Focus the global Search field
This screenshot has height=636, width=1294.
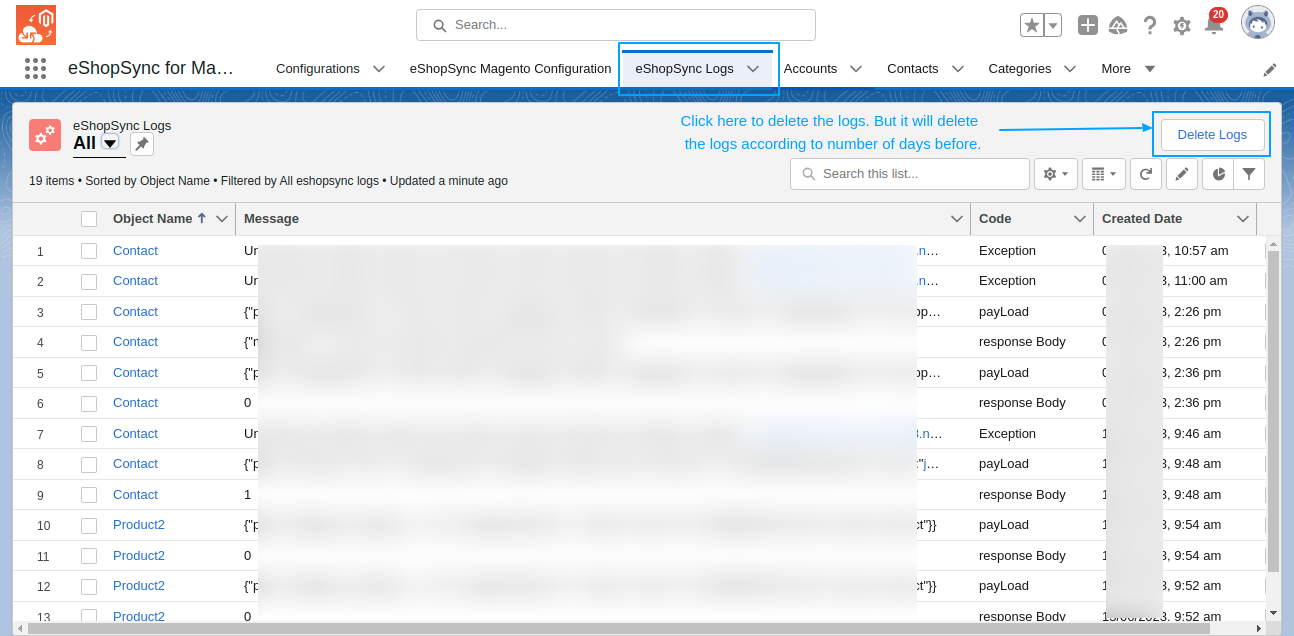pyautogui.click(x=616, y=25)
